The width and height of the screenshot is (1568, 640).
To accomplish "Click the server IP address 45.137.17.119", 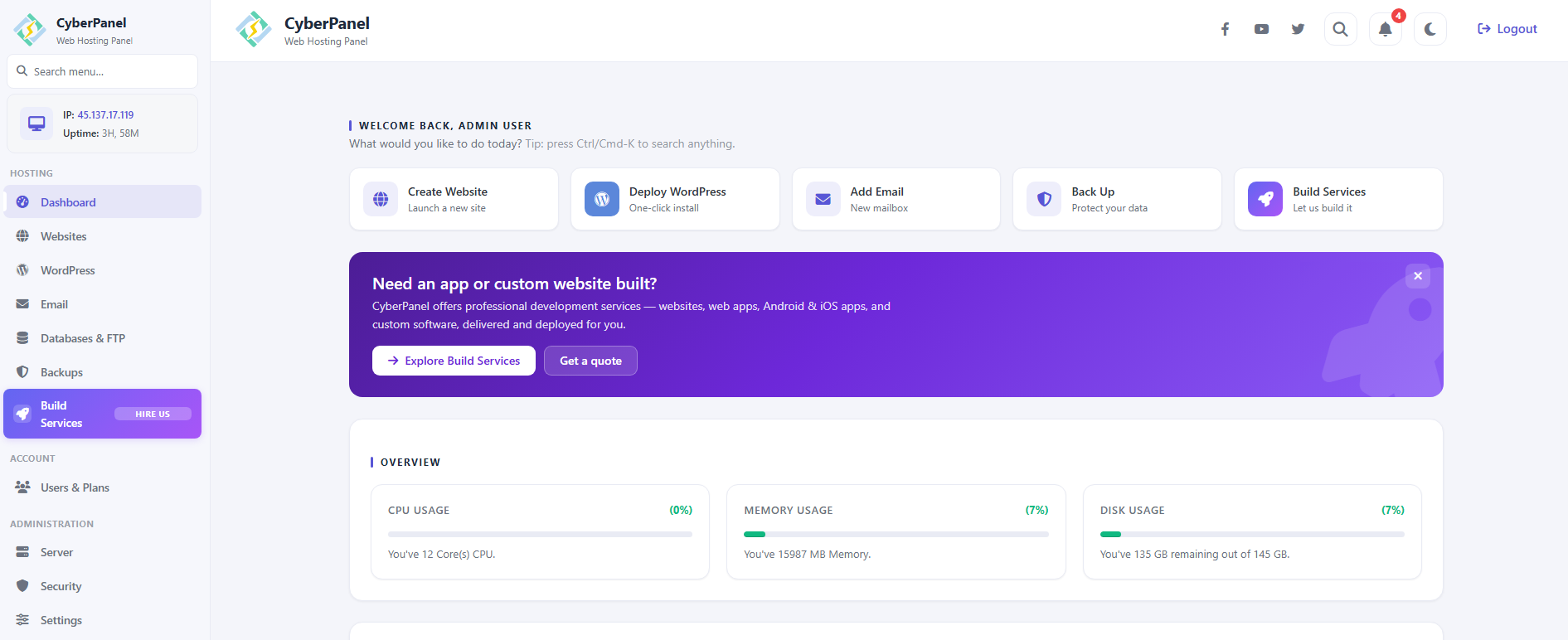I will [105, 115].
